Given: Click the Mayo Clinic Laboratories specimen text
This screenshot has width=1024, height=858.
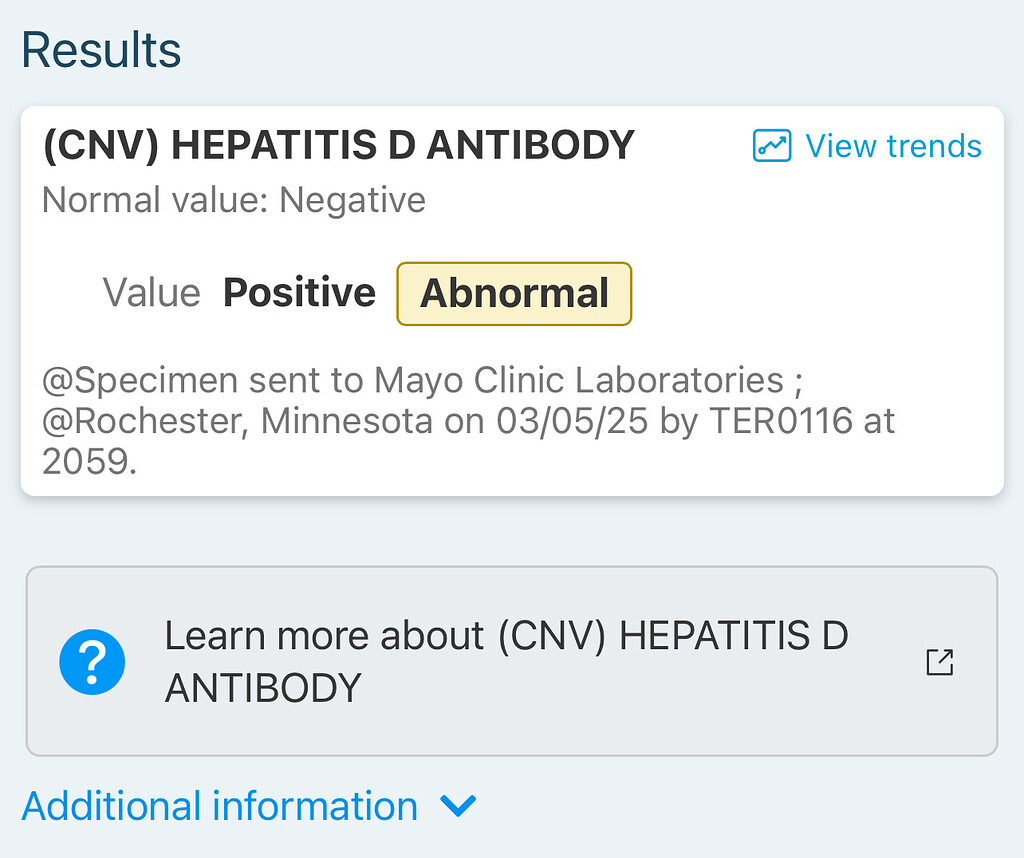Looking at the screenshot, I should click(578, 380).
